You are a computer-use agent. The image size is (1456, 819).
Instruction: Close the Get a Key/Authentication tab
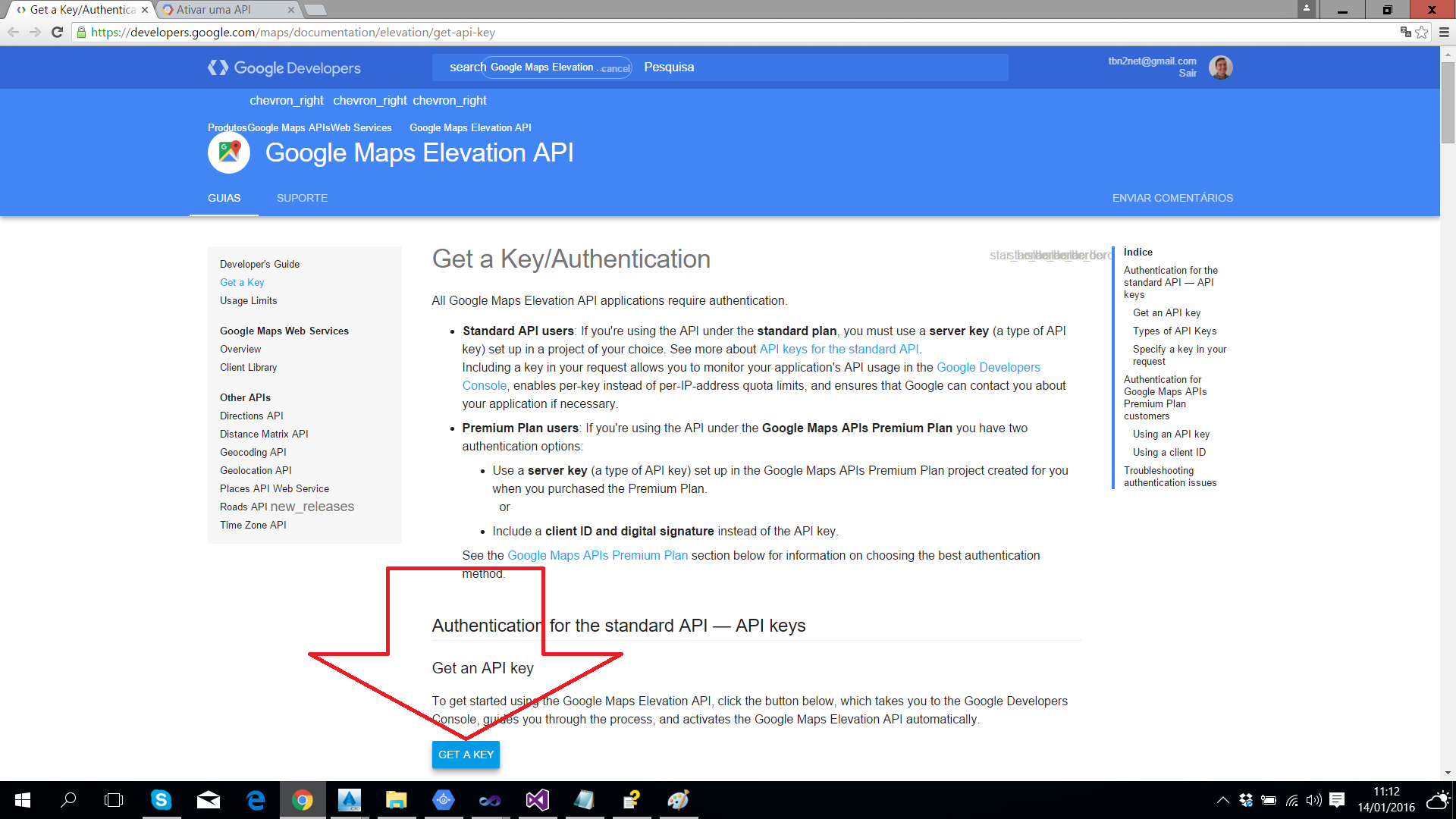pos(145,10)
